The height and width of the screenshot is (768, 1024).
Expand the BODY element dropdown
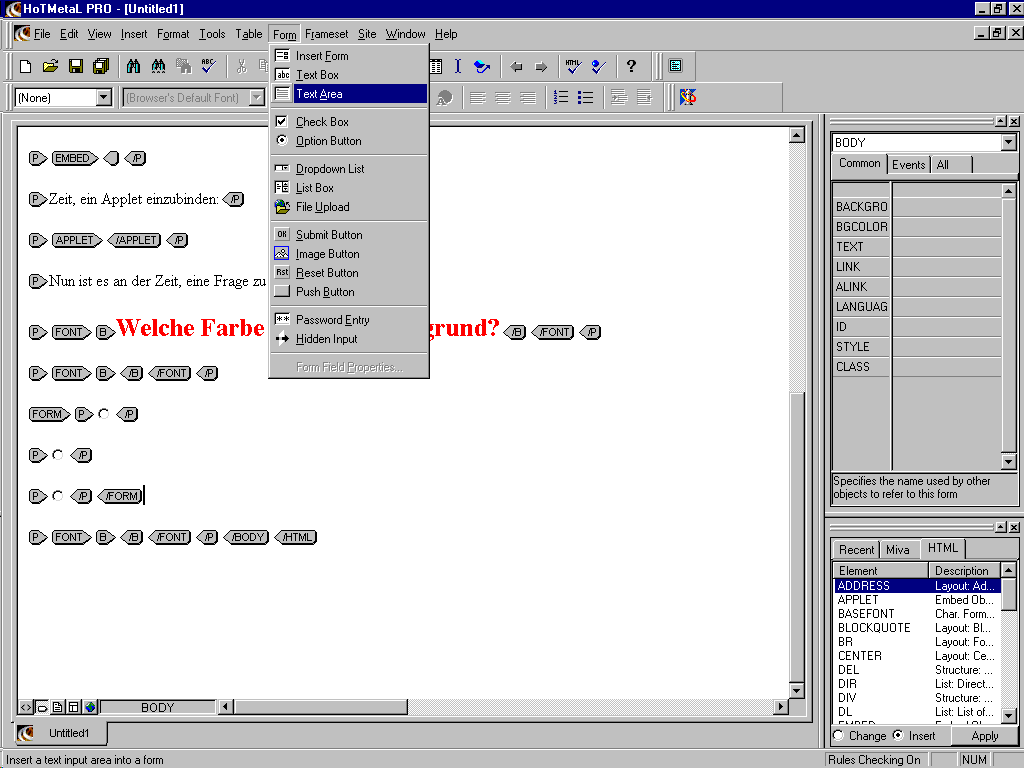(x=1008, y=143)
